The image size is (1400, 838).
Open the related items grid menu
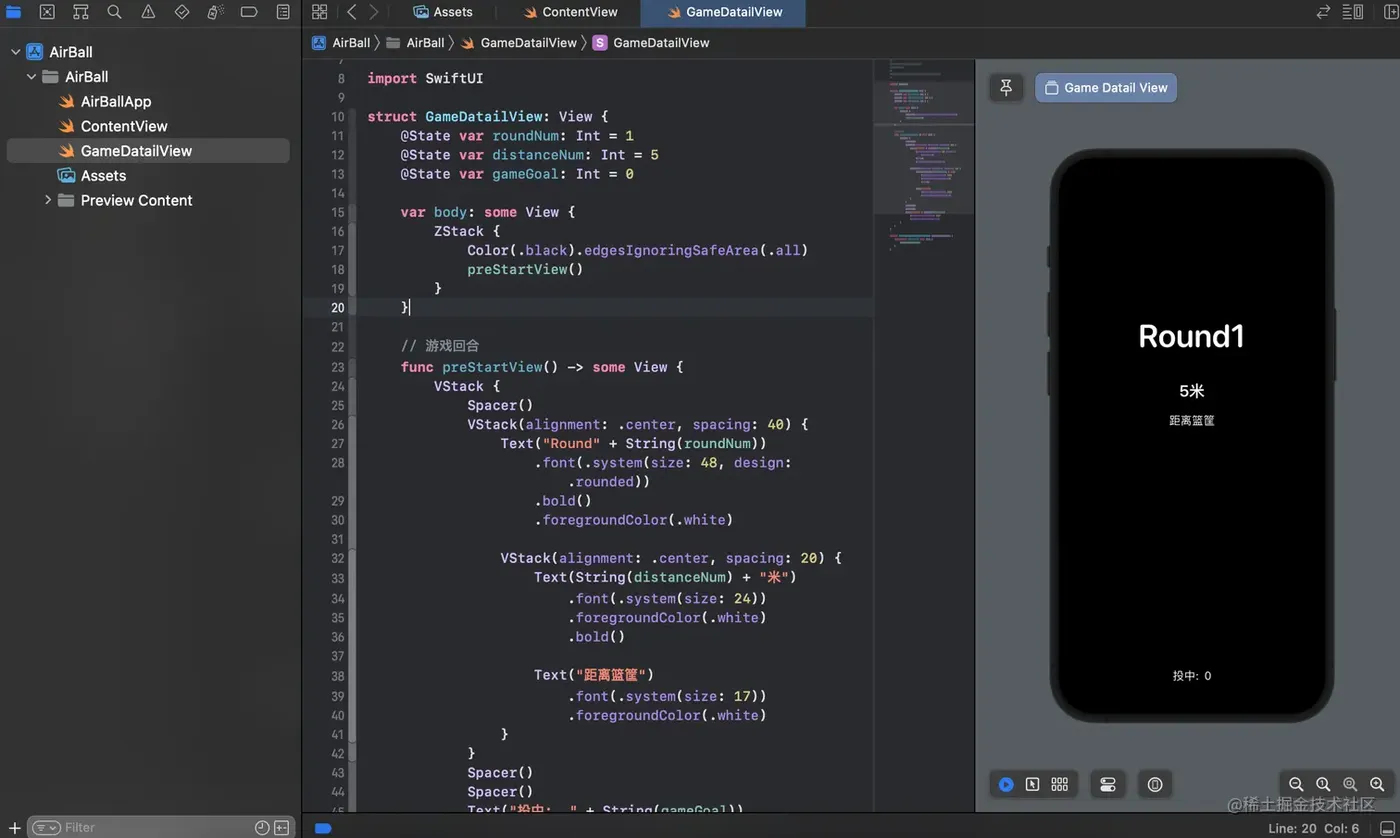(319, 12)
